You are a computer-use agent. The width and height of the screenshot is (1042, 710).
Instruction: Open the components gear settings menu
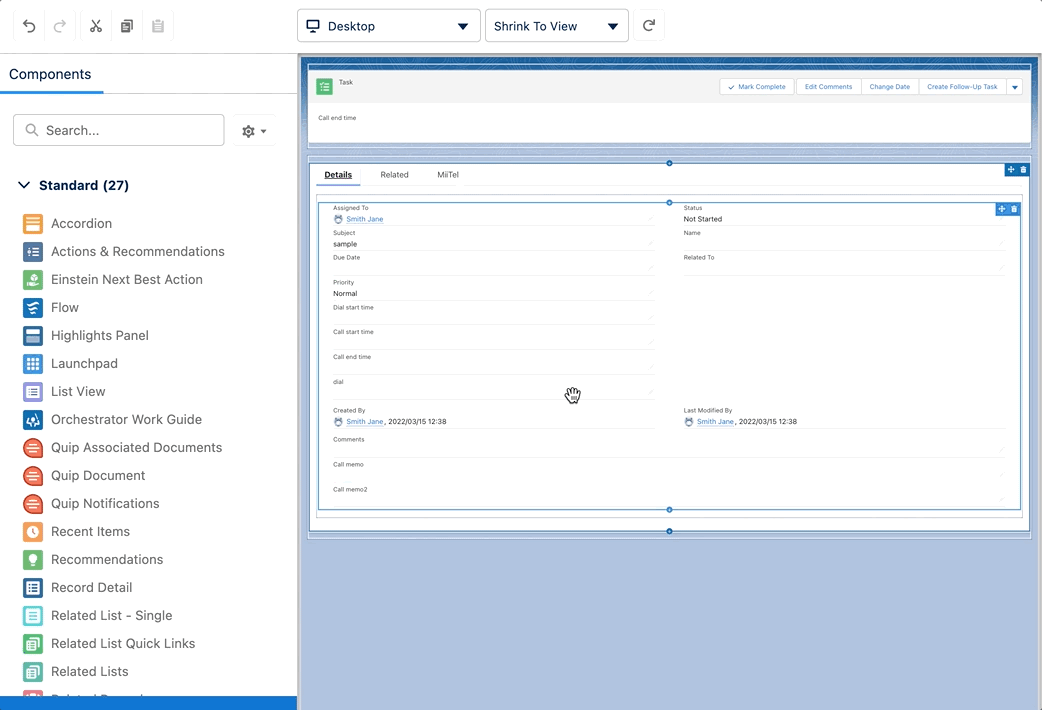tap(254, 131)
